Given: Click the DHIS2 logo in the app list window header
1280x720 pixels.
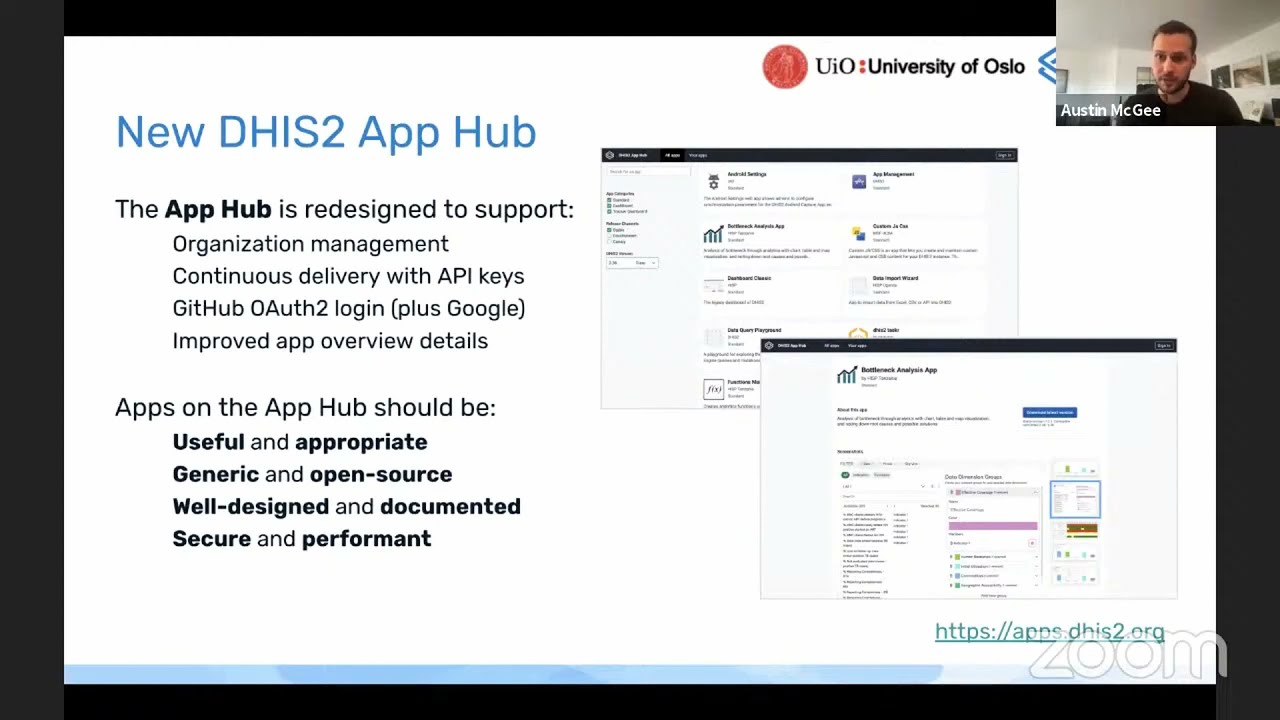Looking at the screenshot, I should tap(610, 155).
